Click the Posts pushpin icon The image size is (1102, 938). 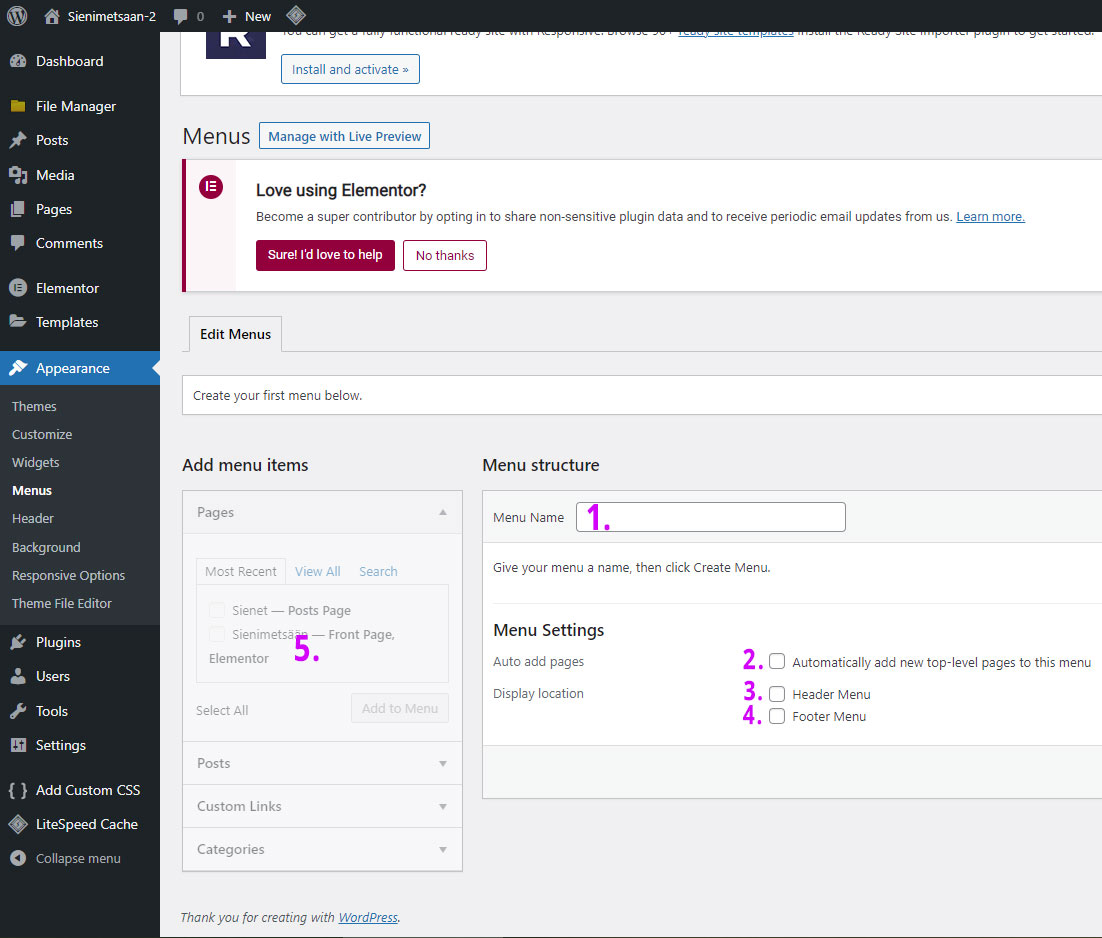(18, 140)
